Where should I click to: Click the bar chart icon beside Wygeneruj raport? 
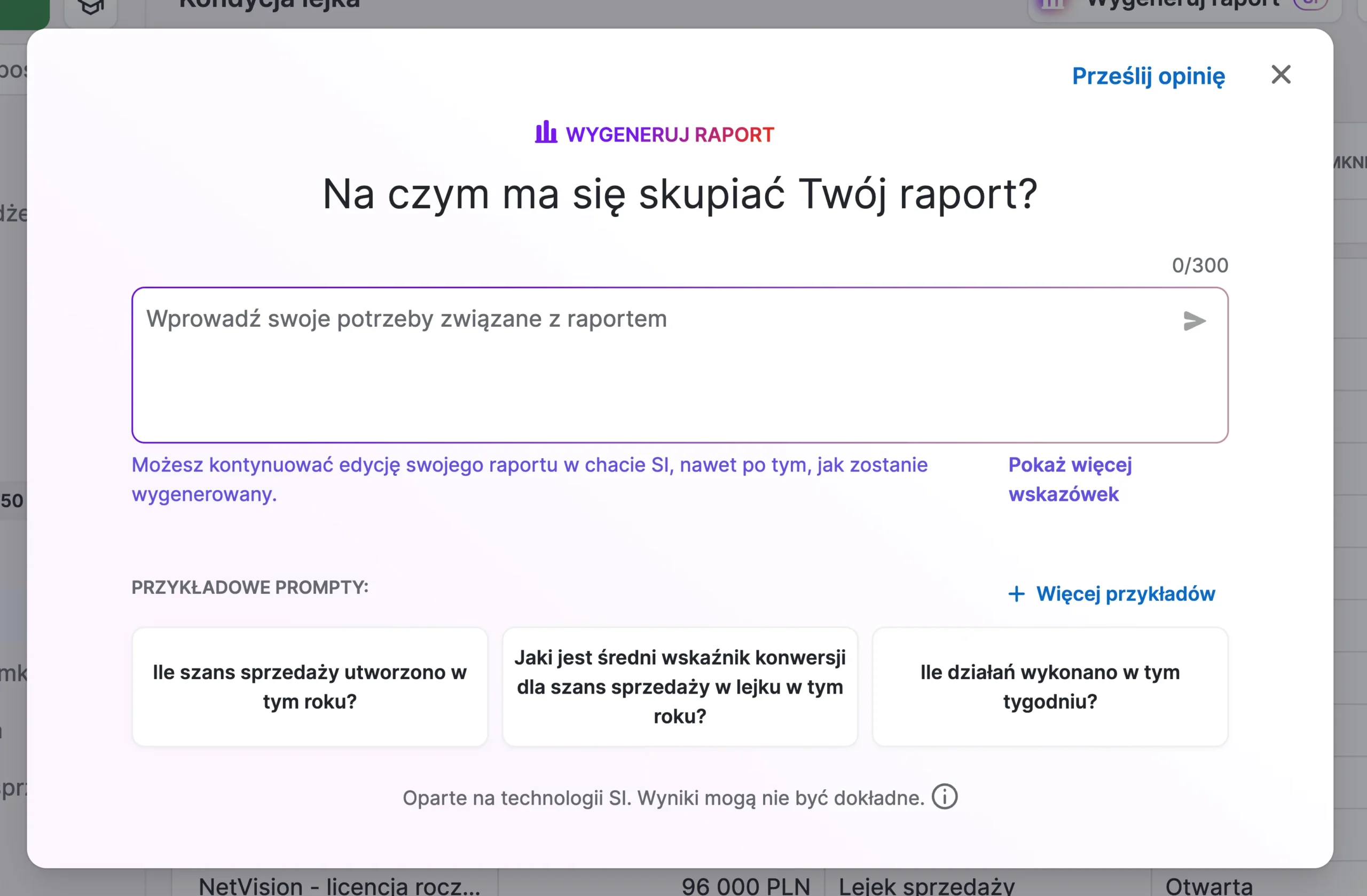[x=546, y=132]
